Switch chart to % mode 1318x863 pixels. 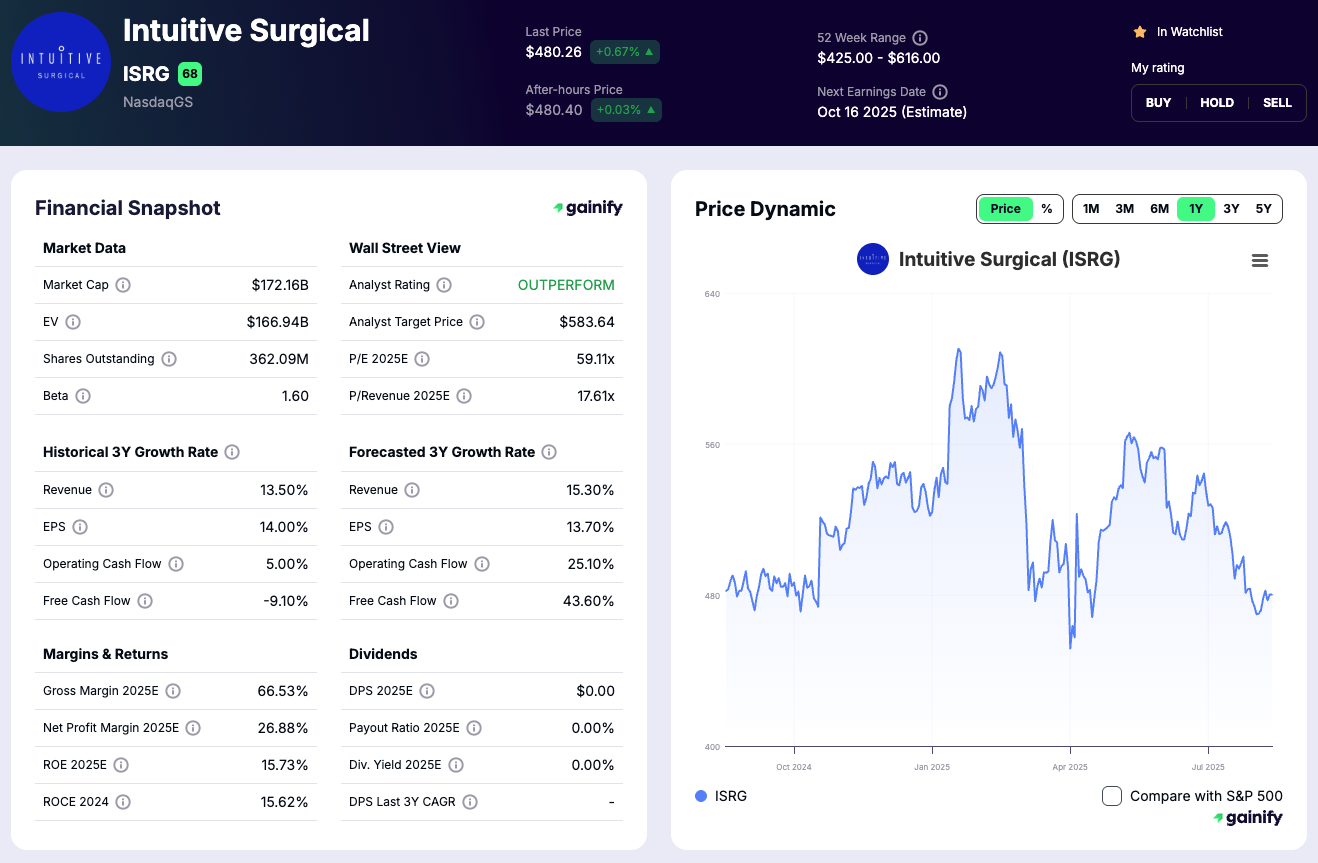[x=1047, y=209]
